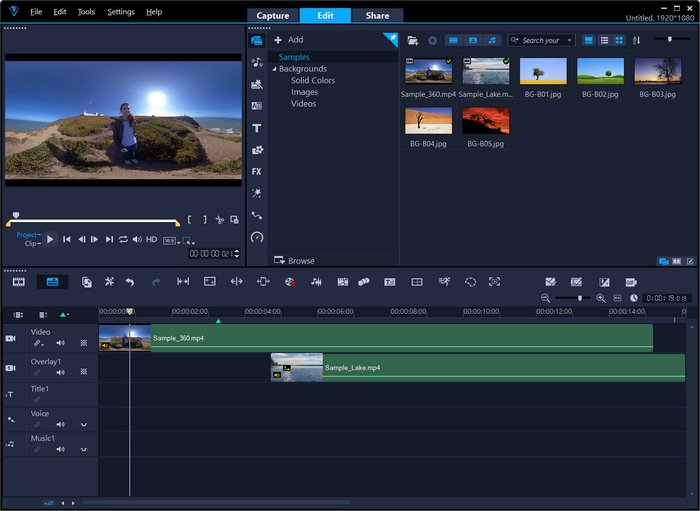Click the Add folder button
The height and width of the screenshot is (511, 700).
[x=289, y=40]
